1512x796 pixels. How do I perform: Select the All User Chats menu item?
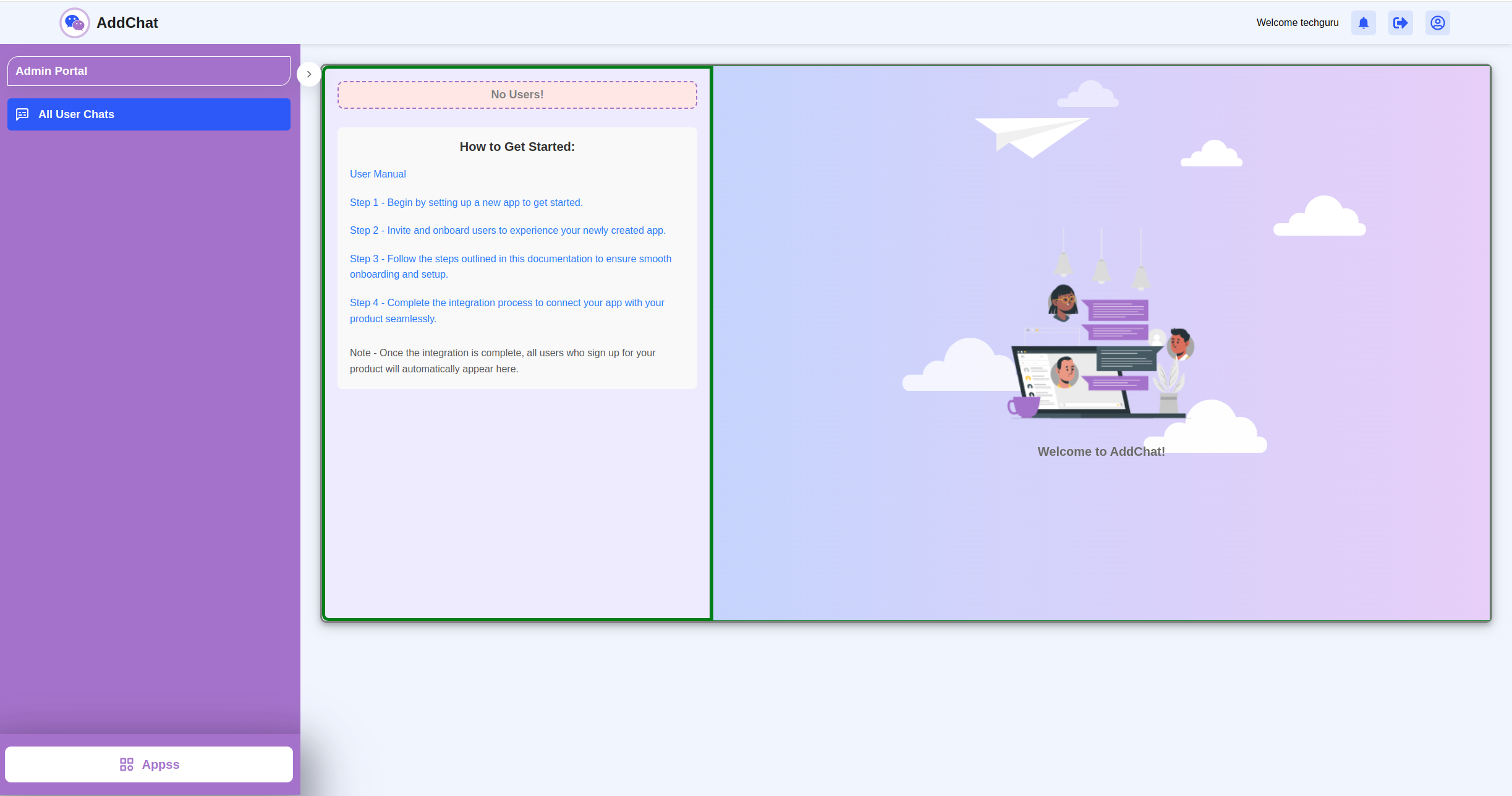point(148,114)
